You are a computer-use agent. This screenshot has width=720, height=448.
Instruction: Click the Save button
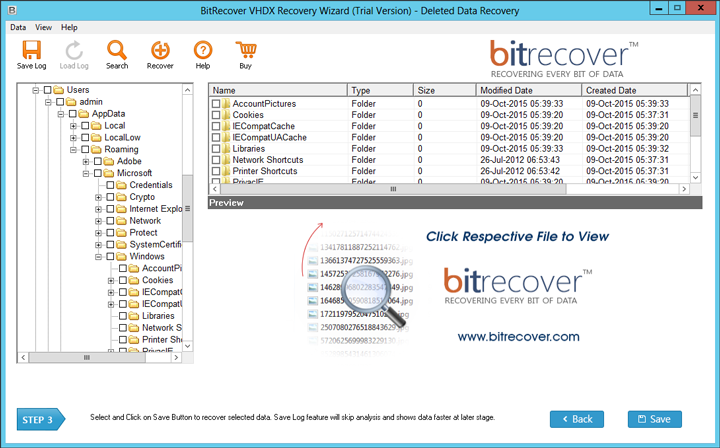(x=655, y=419)
